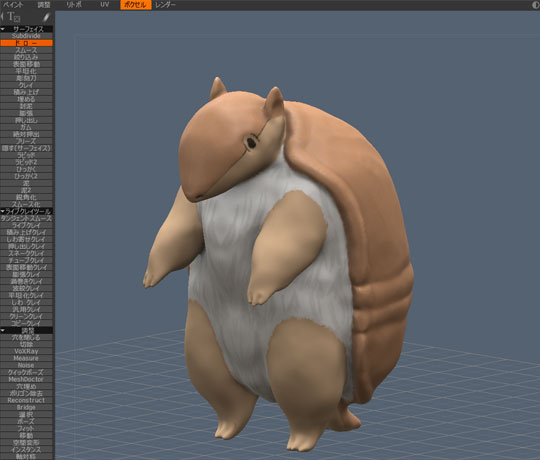
Task: Open the VoXRay tool
Action: [x=27, y=352]
